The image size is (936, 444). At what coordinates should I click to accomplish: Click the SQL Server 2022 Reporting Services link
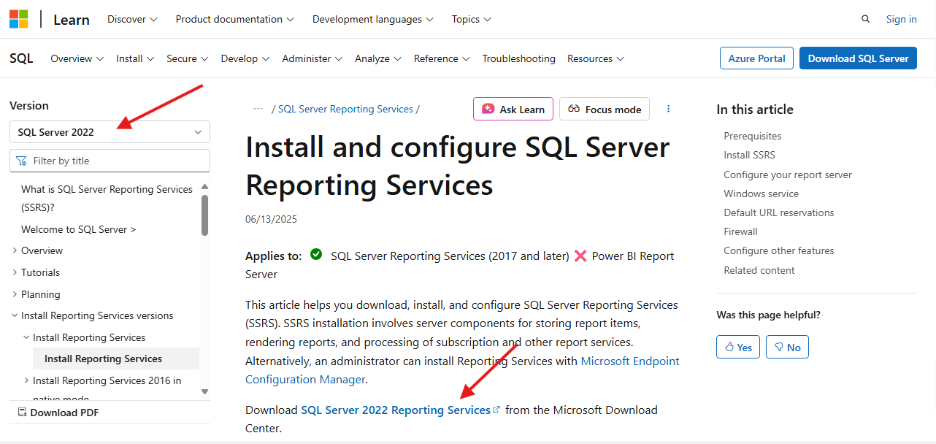coord(396,410)
